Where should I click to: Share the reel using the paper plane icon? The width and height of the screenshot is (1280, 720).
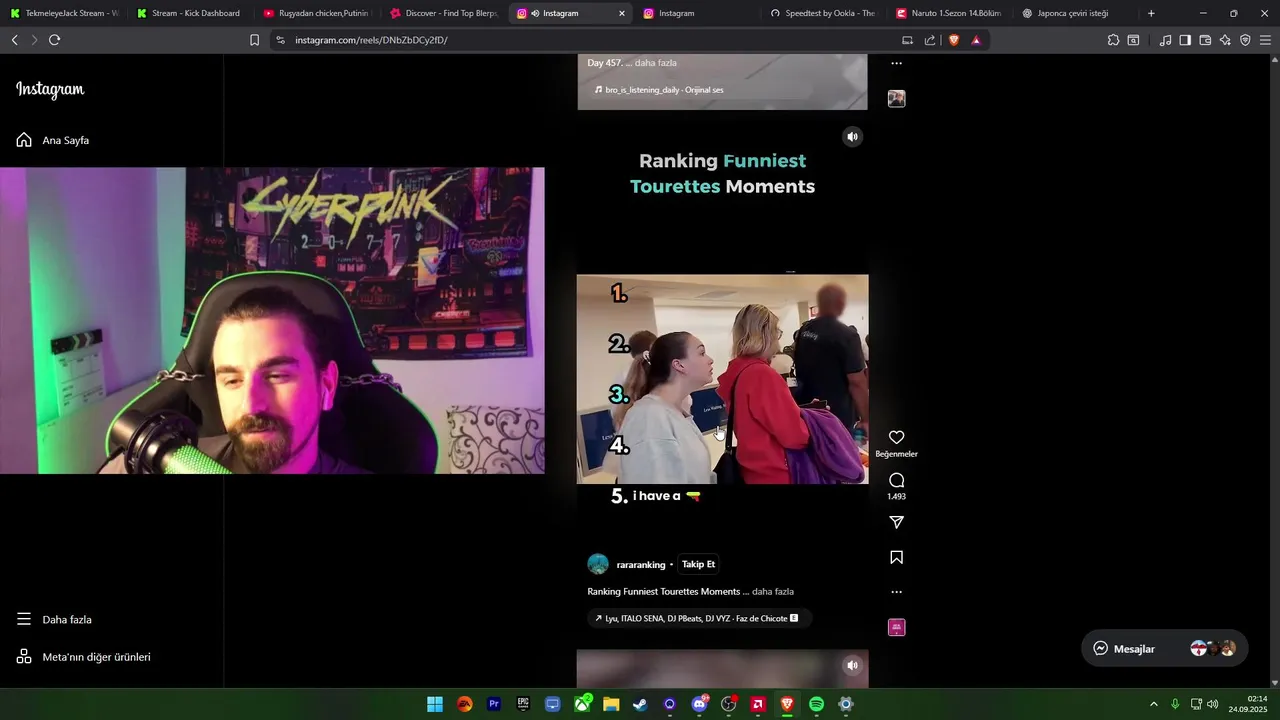[x=896, y=522]
